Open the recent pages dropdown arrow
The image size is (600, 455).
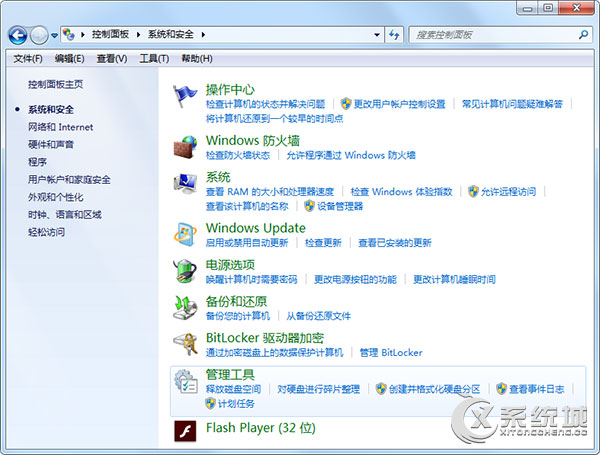point(54,35)
